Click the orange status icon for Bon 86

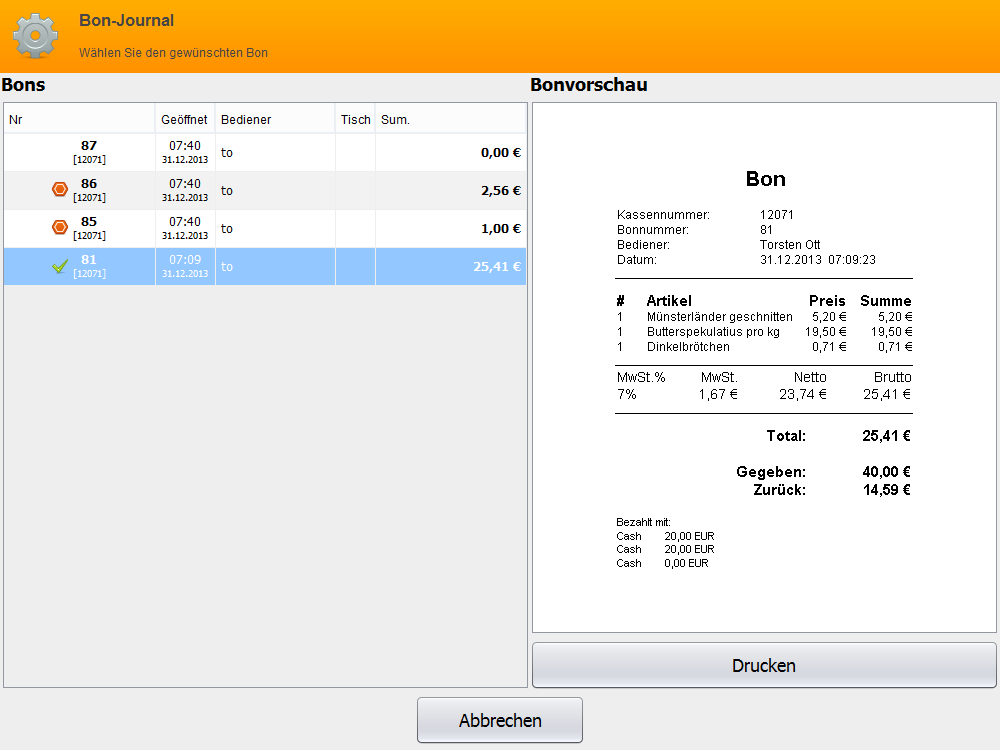coord(60,189)
